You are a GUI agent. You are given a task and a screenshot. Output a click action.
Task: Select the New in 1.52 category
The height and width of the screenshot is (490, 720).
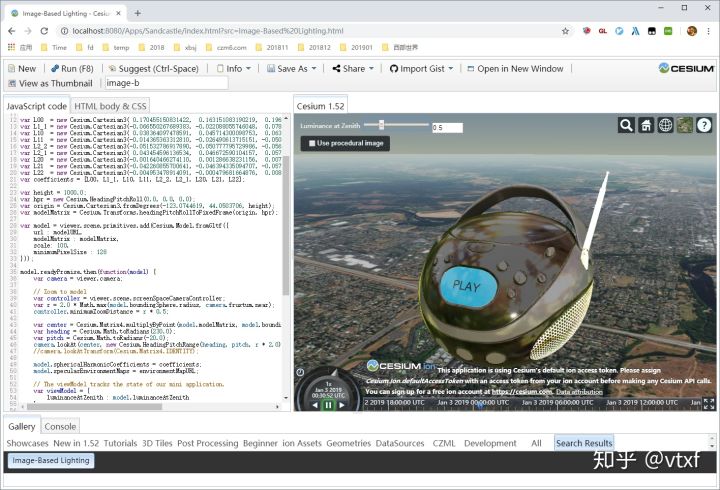76,443
